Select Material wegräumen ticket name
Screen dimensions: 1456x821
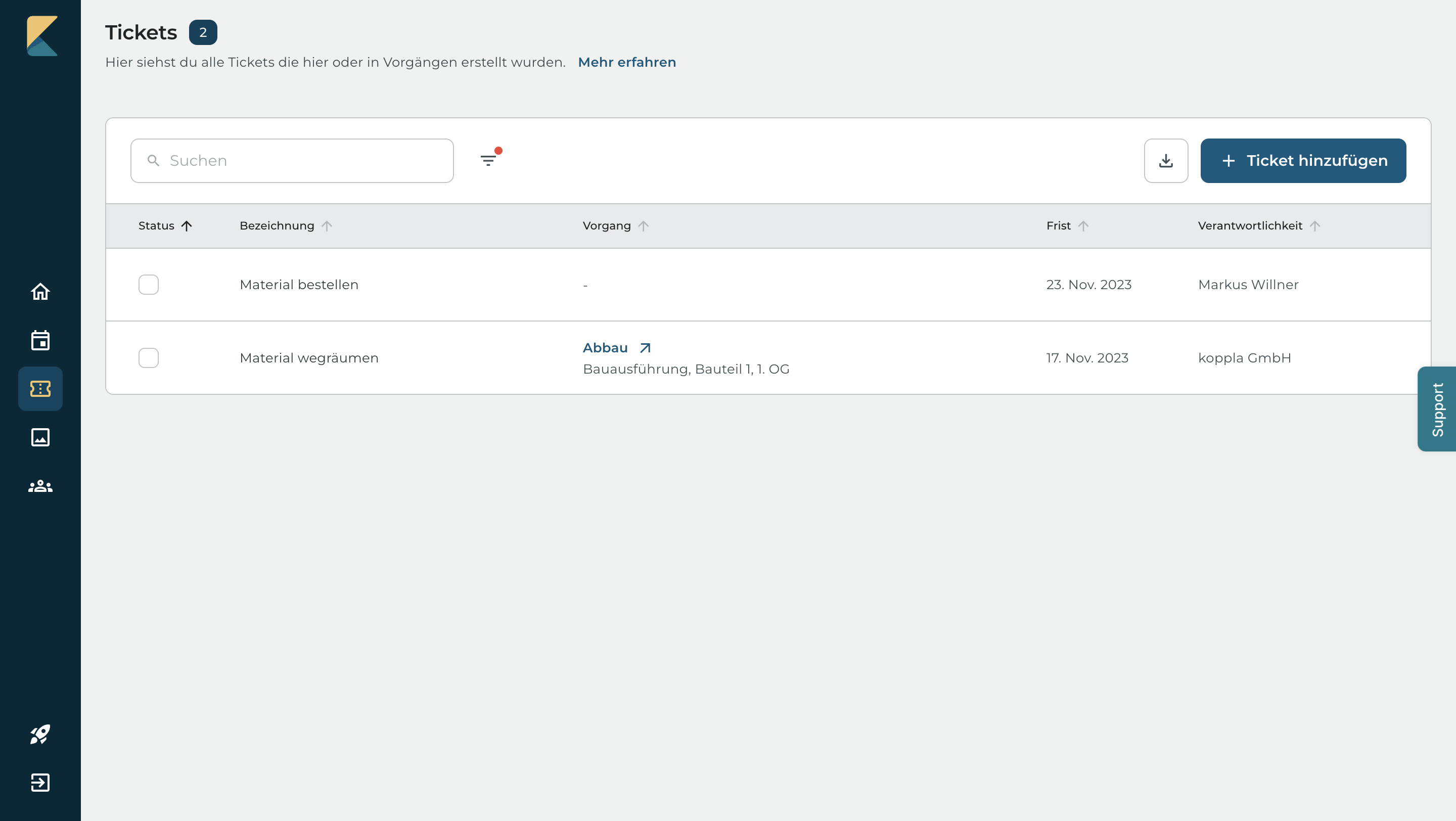pos(309,358)
